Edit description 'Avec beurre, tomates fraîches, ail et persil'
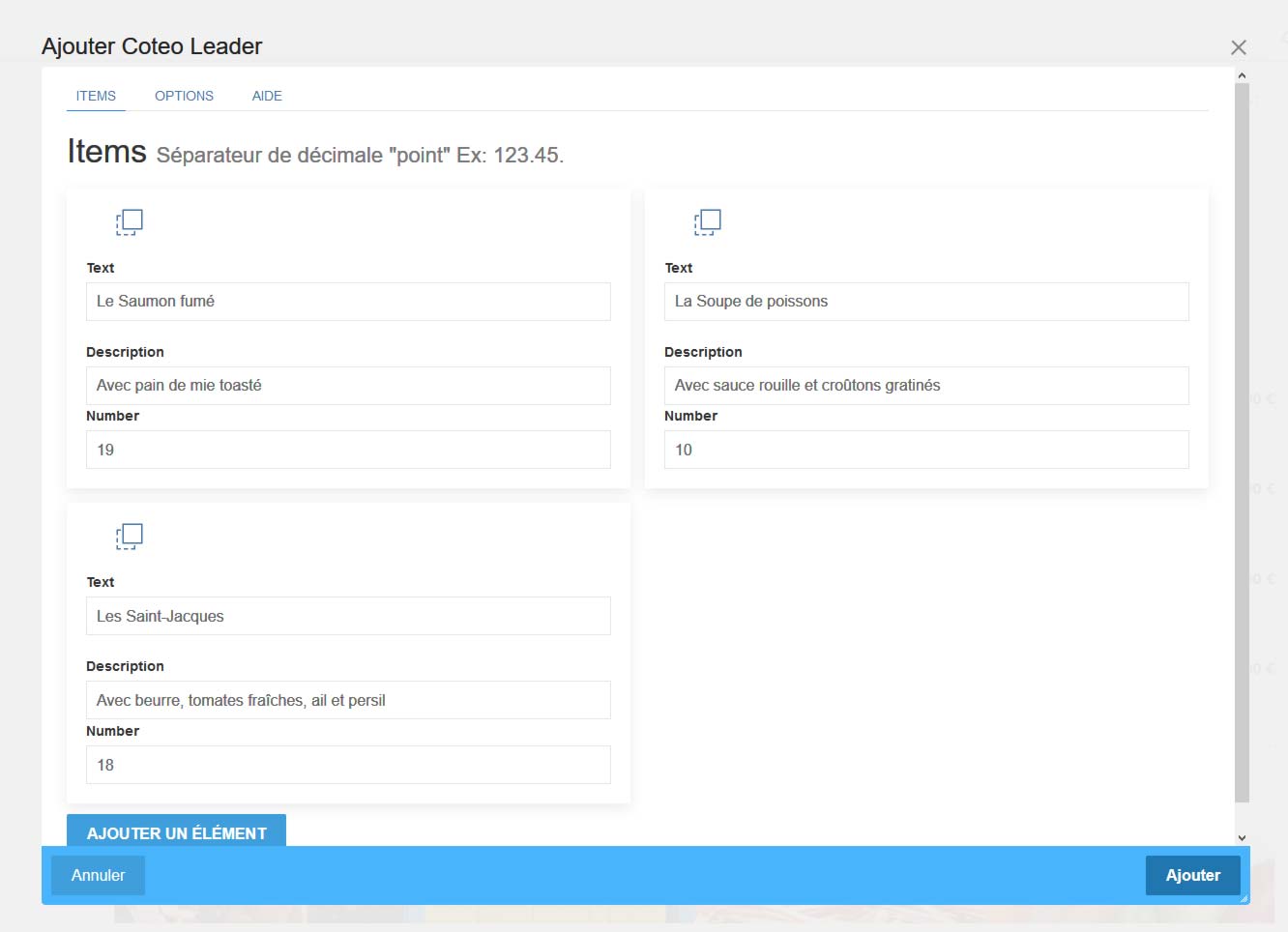This screenshot has width=1288, height=932. [348, 700]
